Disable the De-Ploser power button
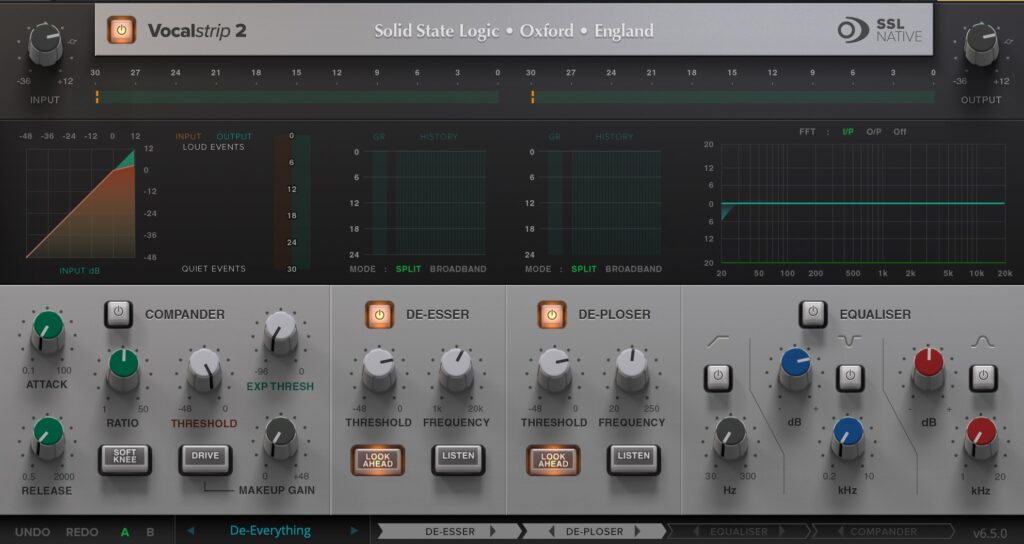 [552, 314]
